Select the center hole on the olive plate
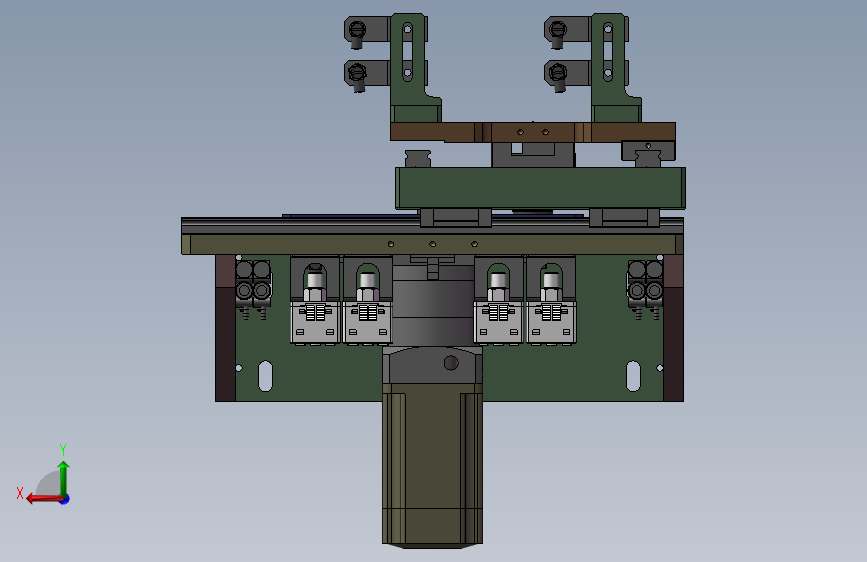 pos(432,244)
